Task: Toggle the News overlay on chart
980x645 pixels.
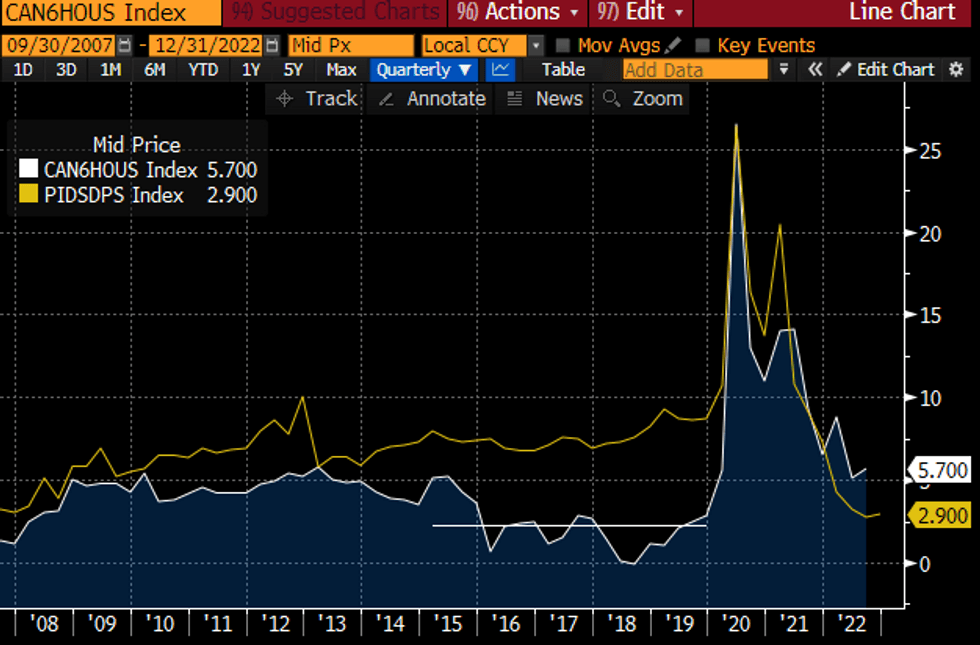Action: tap(545, 99)
